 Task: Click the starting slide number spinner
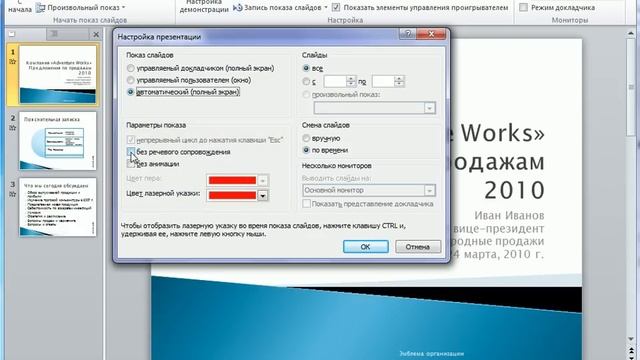[x=351, y=82]
